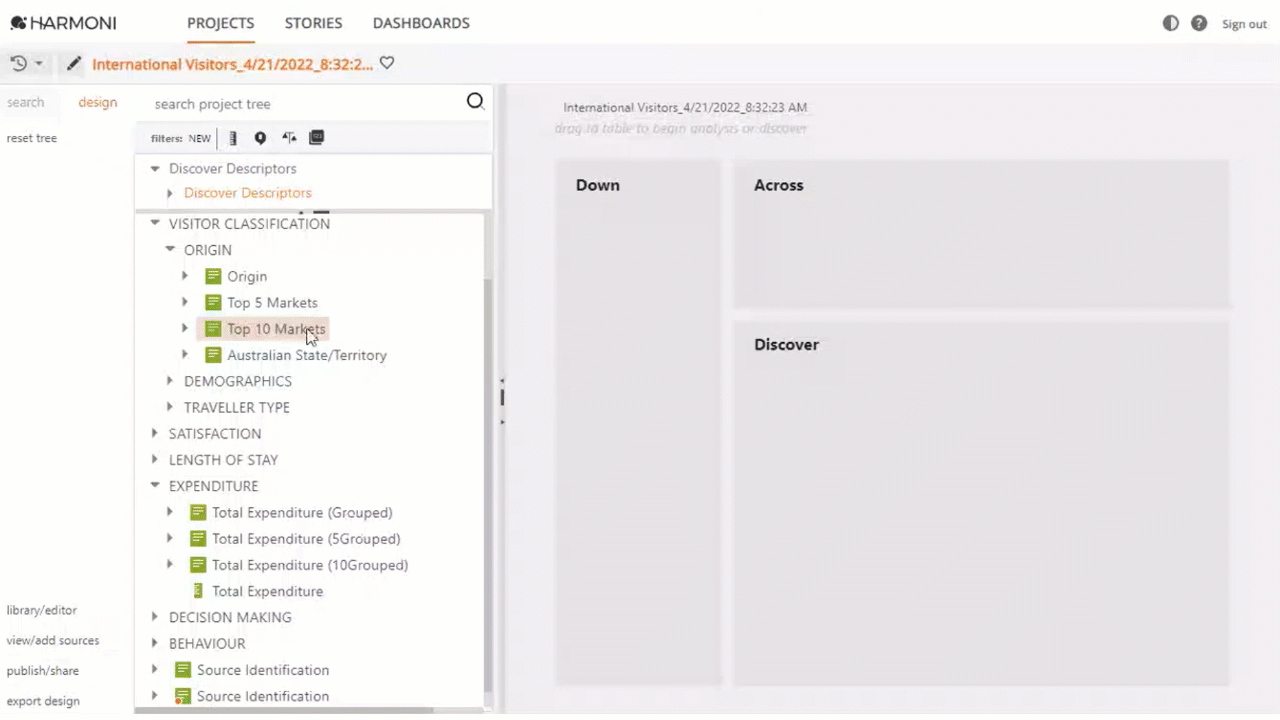Switch to the design tab

point(98,102)
